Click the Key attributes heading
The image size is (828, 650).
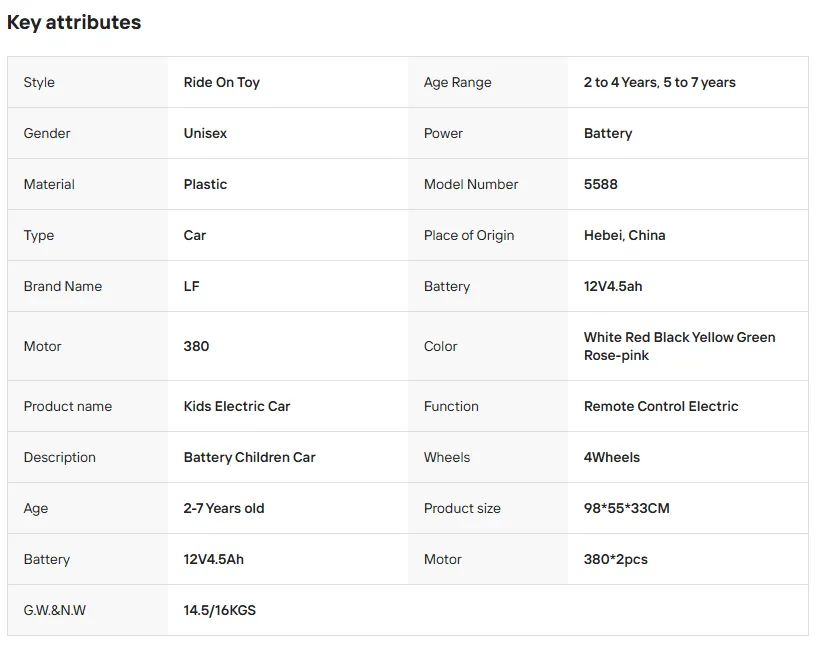click(74, 22)
